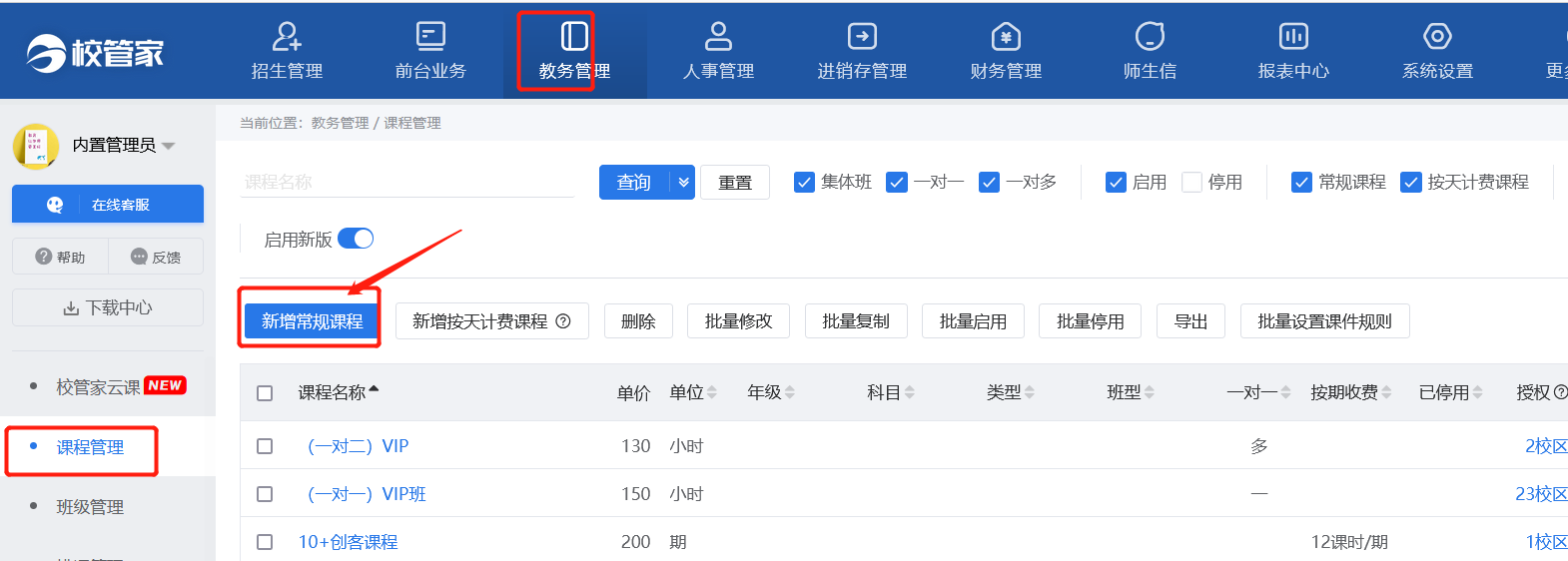The width and height of the screenshot is (1568, 561).
Task: Check the 停用 checkbox
Action: 1191,183
